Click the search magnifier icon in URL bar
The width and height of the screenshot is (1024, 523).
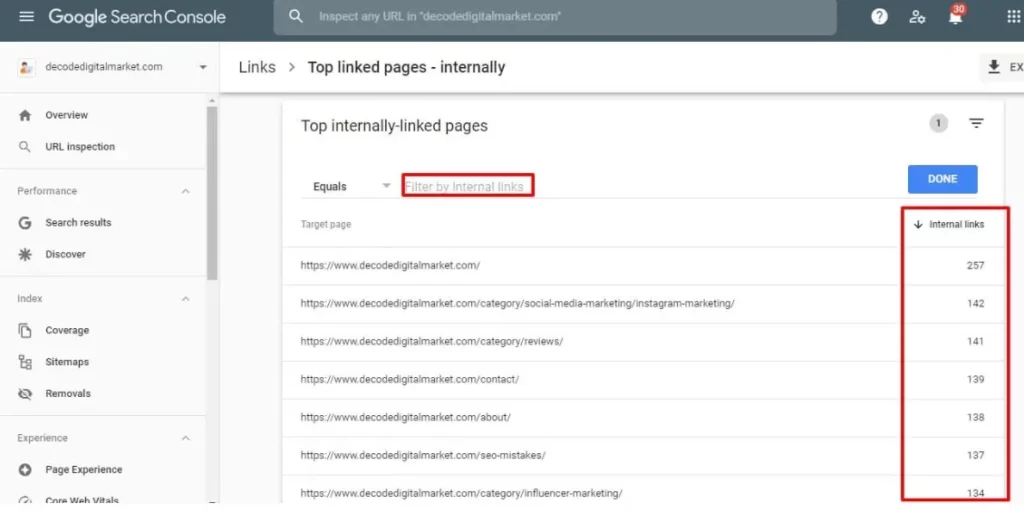[296, 16]
